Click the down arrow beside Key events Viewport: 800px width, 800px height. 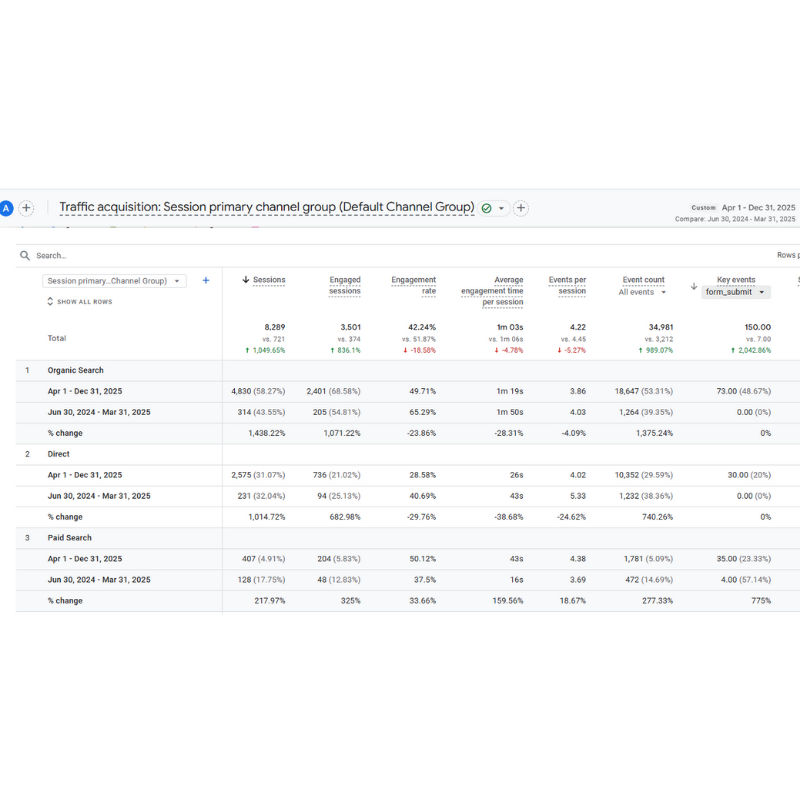pos(694,286)
